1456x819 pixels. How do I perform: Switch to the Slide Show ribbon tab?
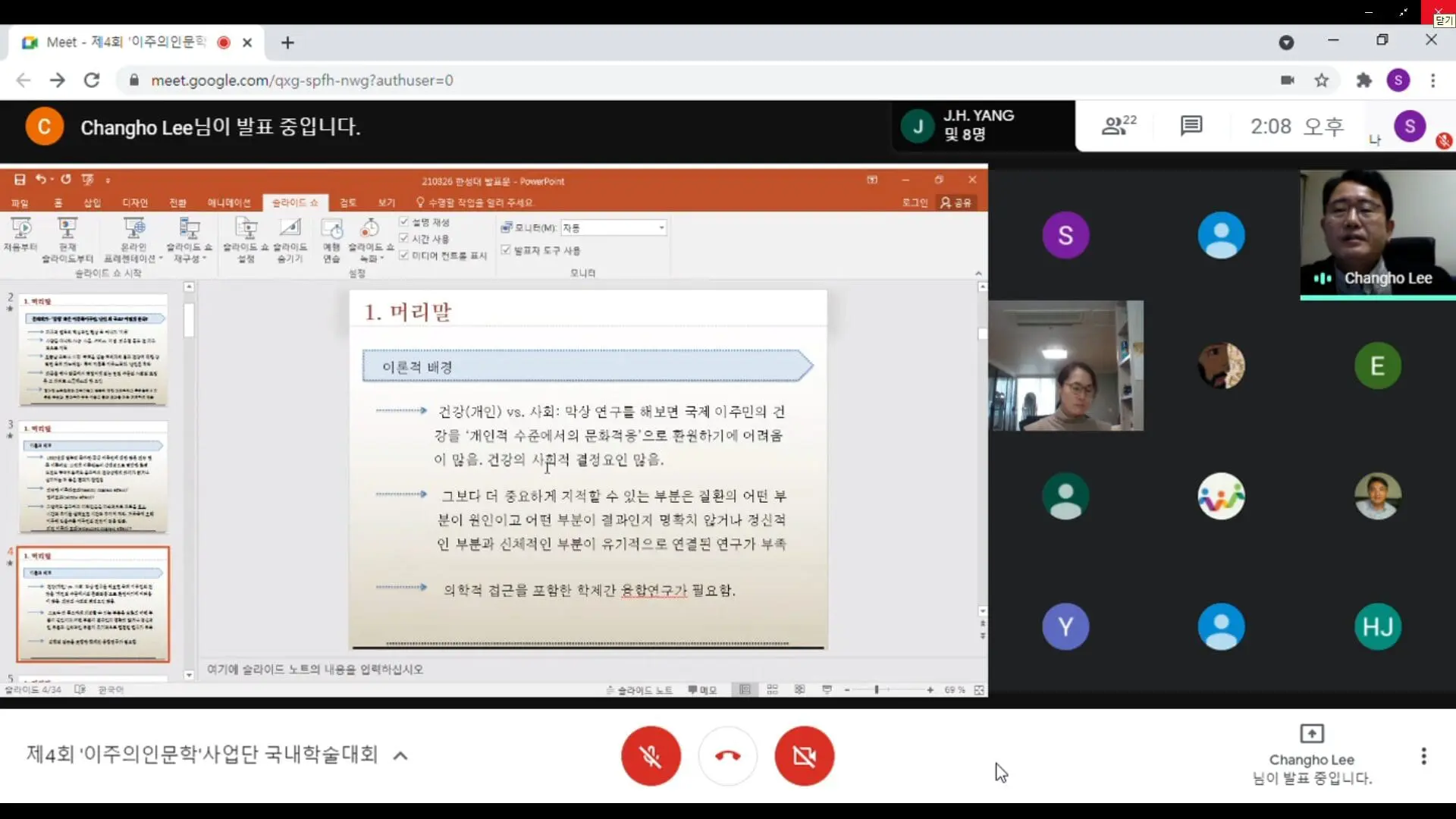click(x=295, y=202)
